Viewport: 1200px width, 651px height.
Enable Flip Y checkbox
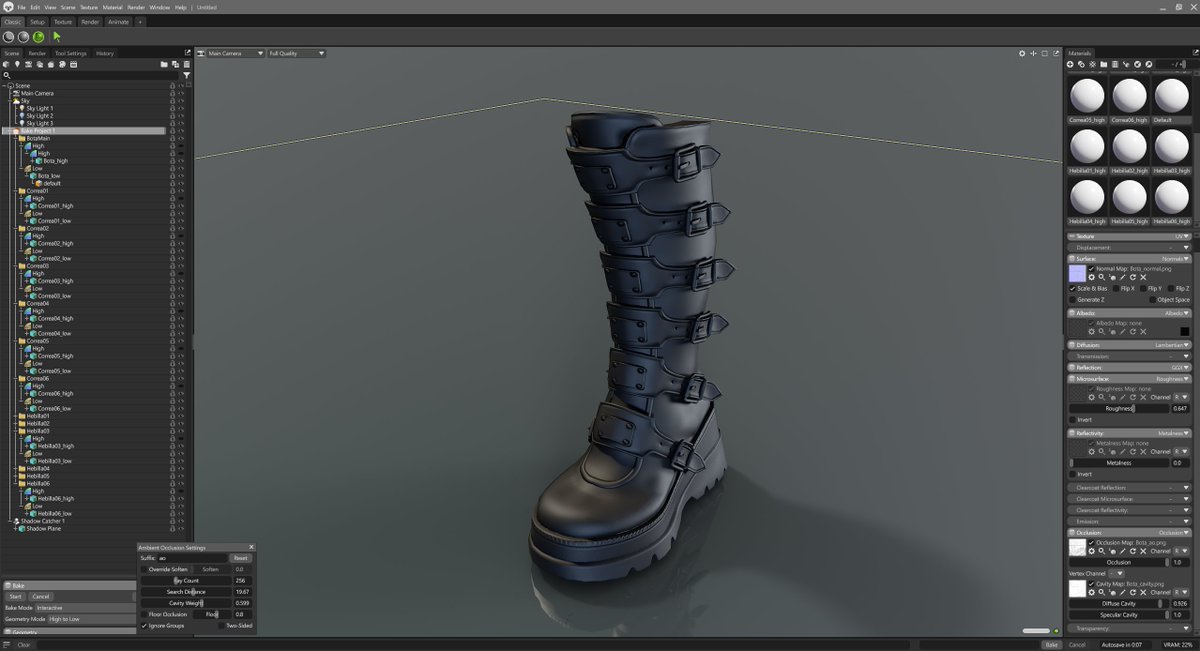click(x=1143, y=288)
